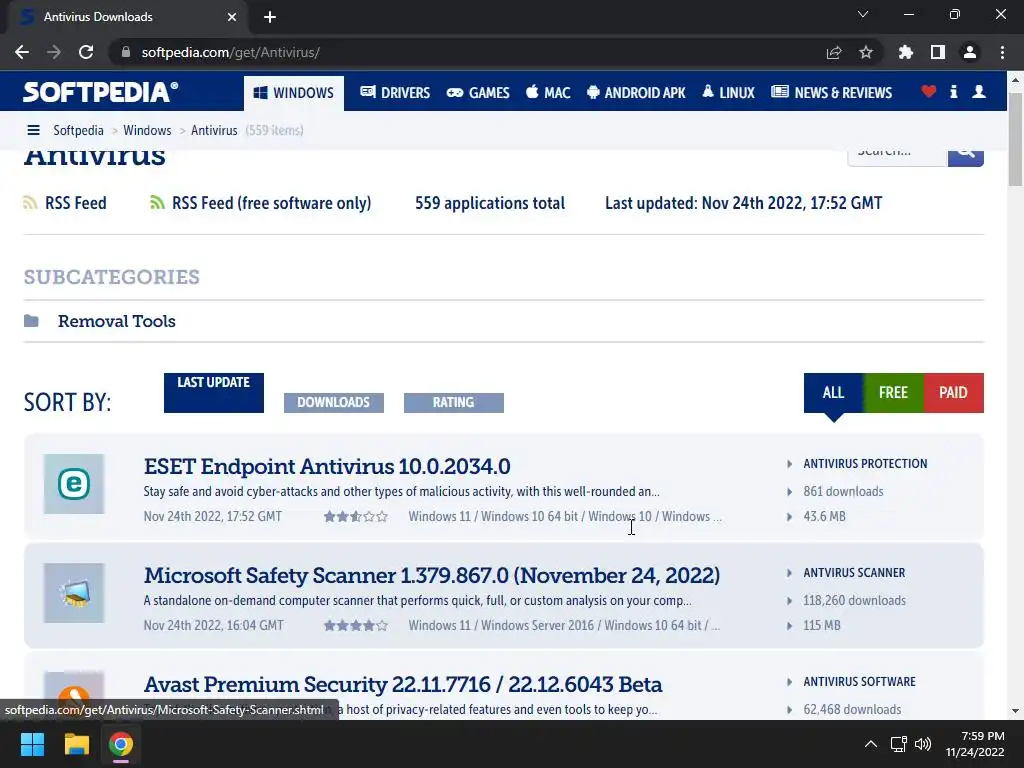
Task: Open the Chrome profile avatar icon
Action: (x=970, y=52)
